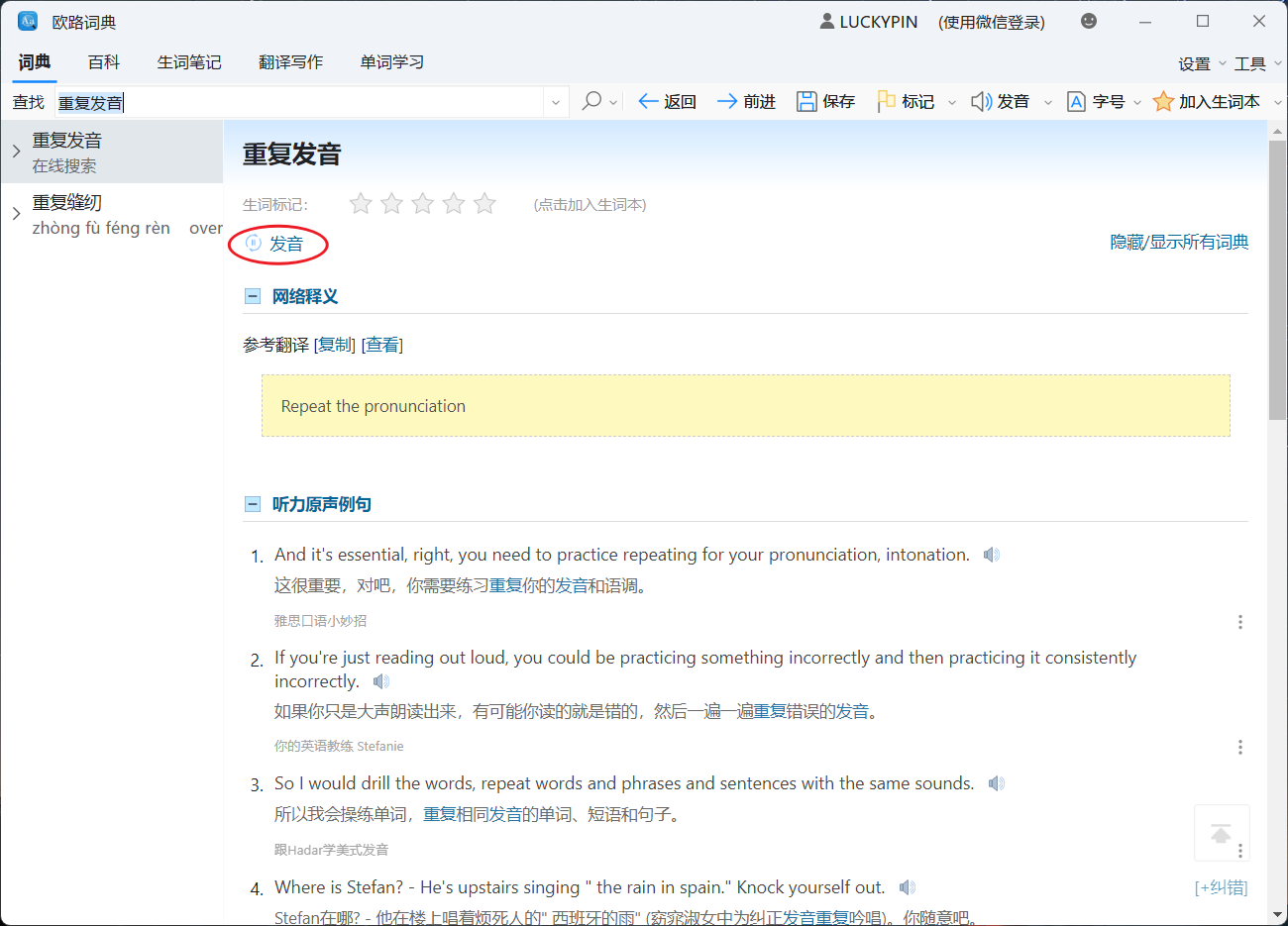Screen dimensions: 1288x926
Task: Click 使用微信登录 login link
Action: point(992,22)
